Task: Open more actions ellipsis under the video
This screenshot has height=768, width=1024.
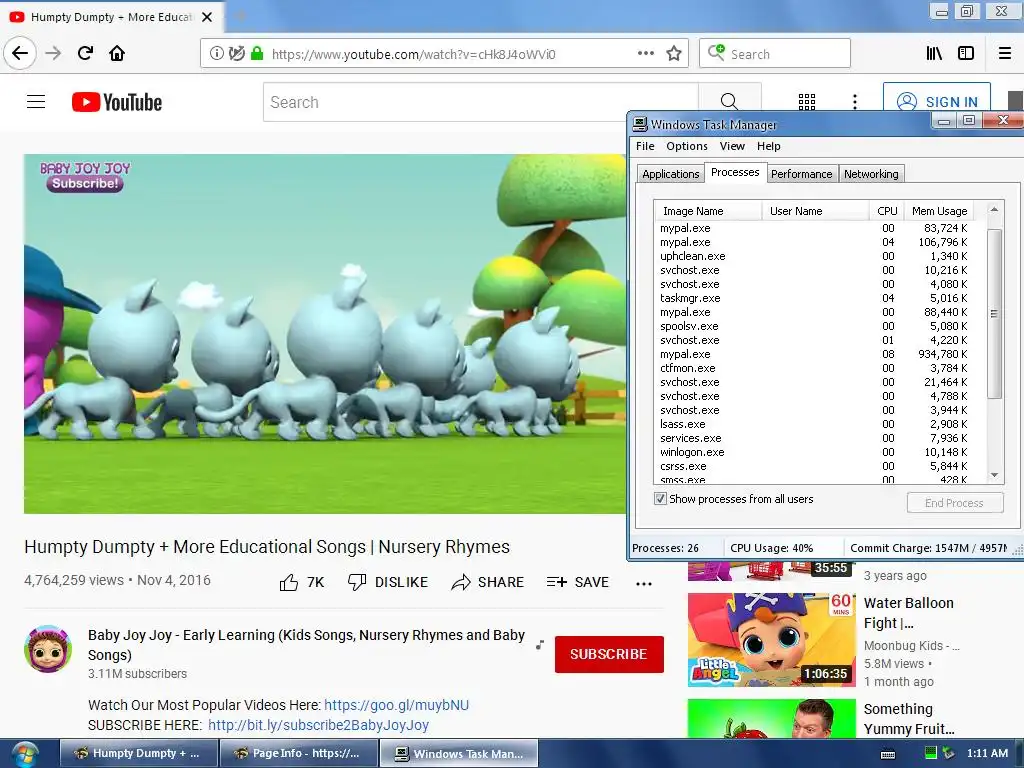Action: click(643, 583)
